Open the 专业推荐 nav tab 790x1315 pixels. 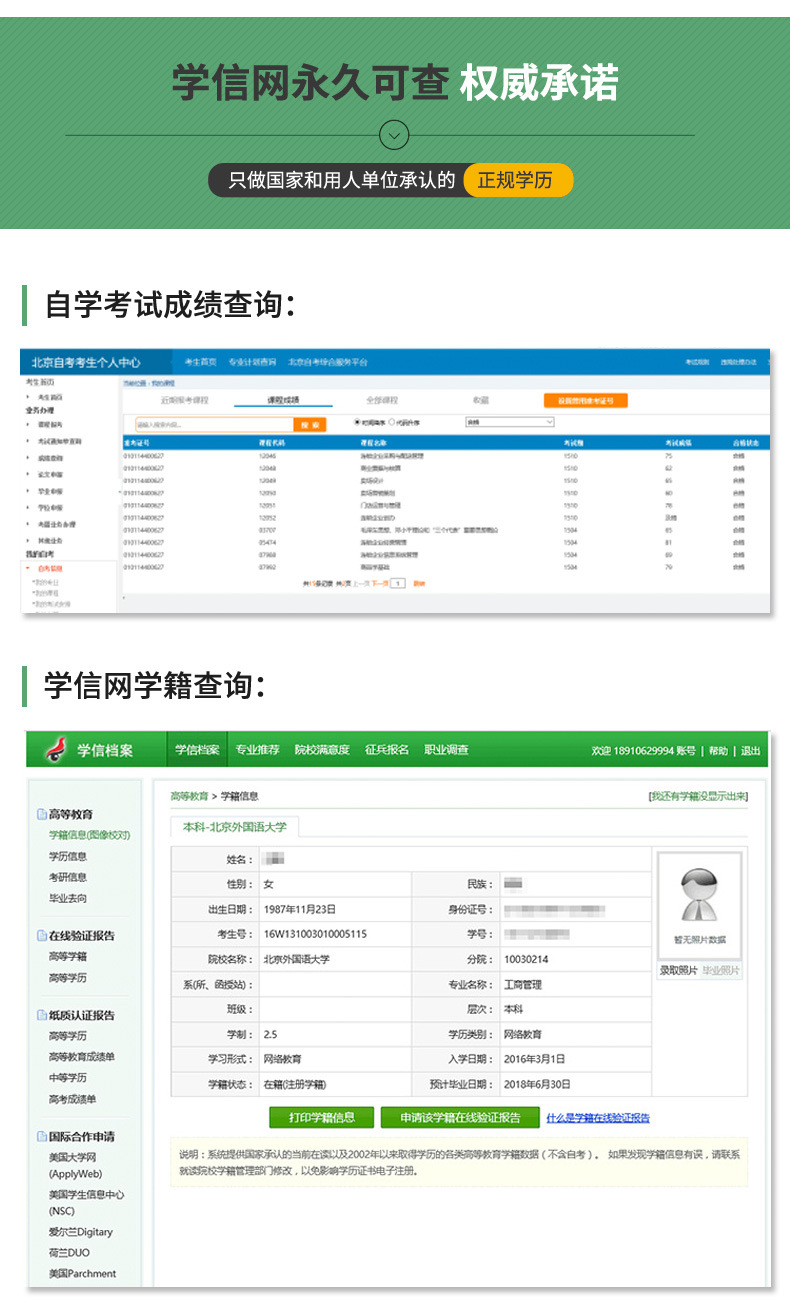coord(257,750)
